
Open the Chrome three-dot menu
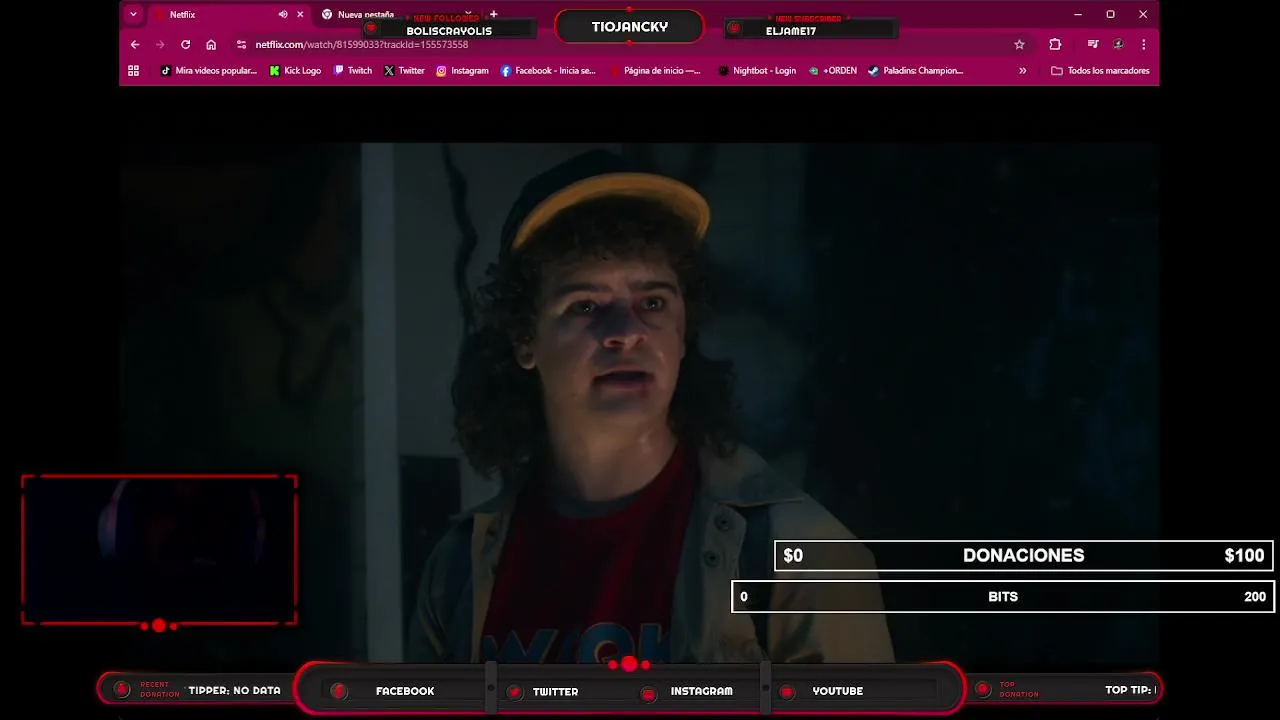pyautogui.click(x=1143, y=44)
